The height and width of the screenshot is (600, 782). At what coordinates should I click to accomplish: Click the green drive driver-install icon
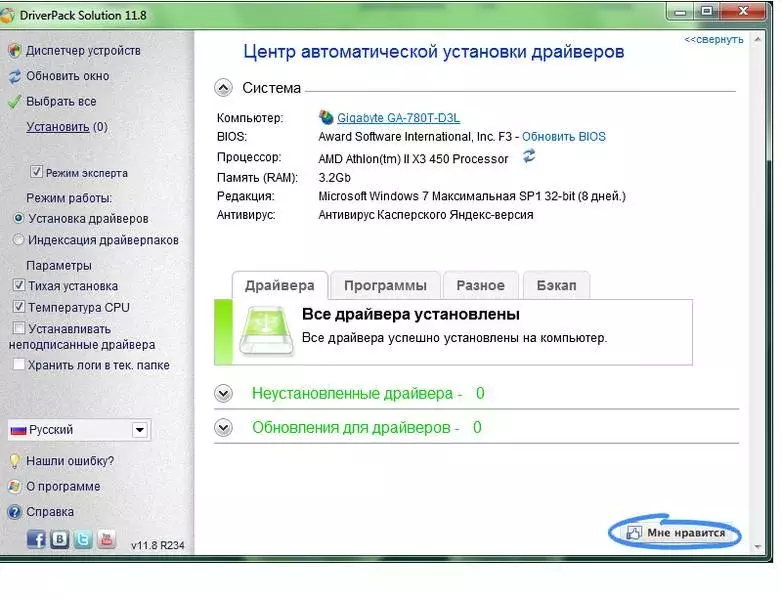pyautogui.click(x=266, y=331)
